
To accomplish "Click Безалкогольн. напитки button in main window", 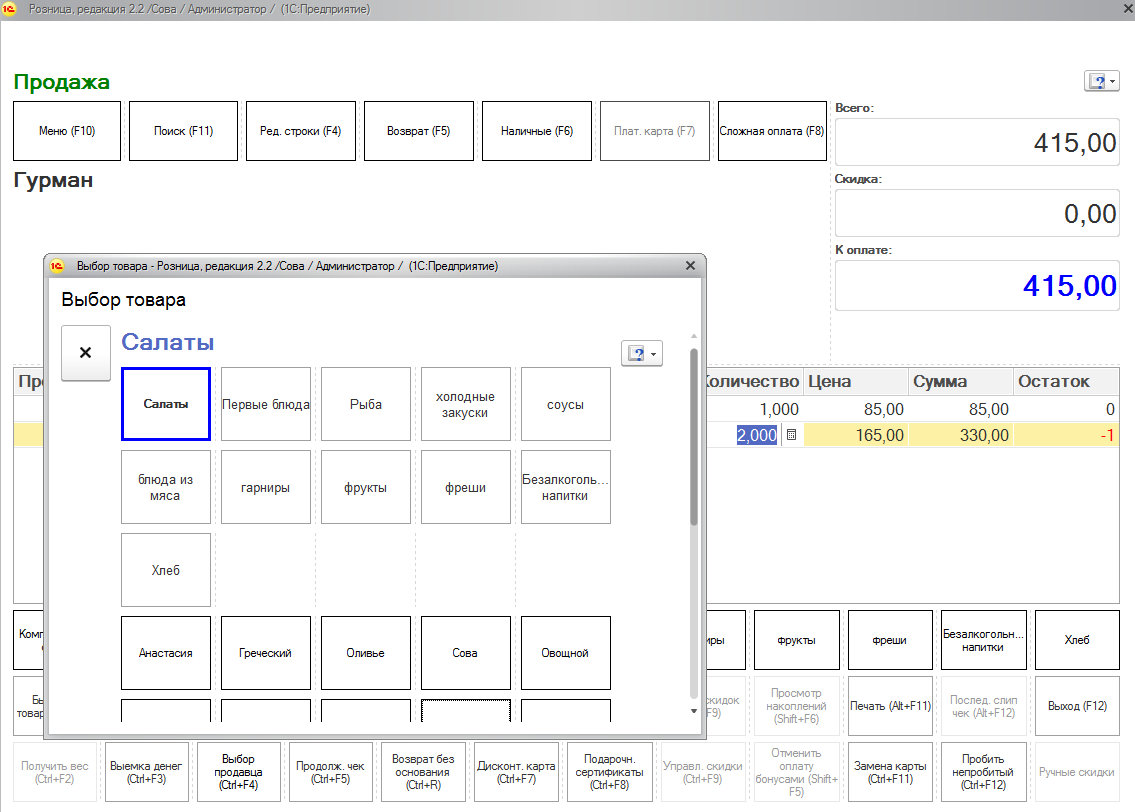I will [x=983, y=640].
